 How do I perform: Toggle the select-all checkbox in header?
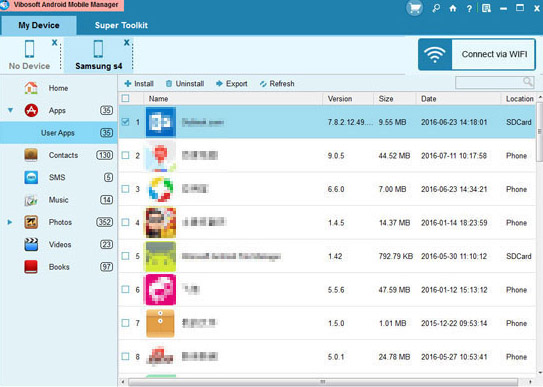pyautogui.click(x=125, y=98)
